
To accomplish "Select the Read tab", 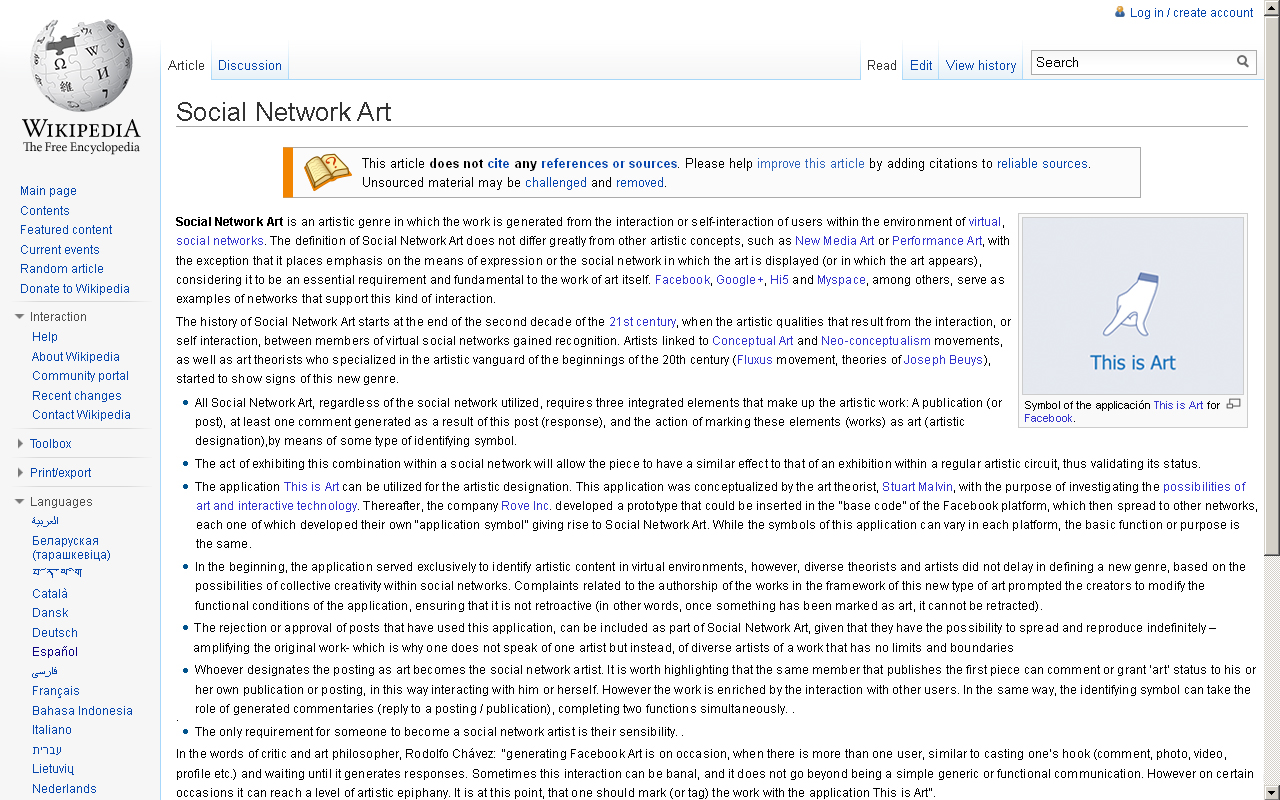I will tap(881, 64).
